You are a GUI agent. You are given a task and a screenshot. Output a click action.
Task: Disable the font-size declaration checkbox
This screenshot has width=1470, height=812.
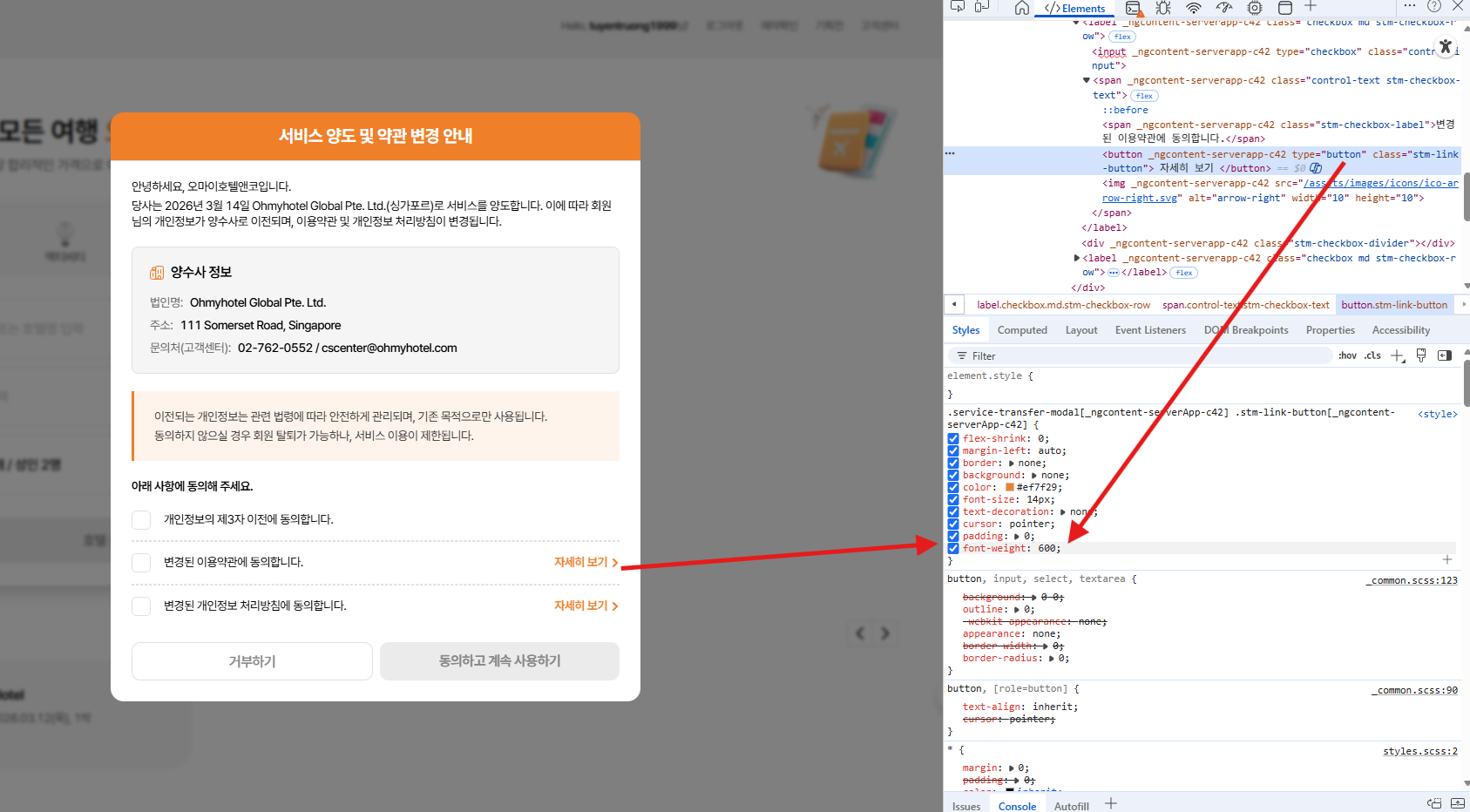953,500
